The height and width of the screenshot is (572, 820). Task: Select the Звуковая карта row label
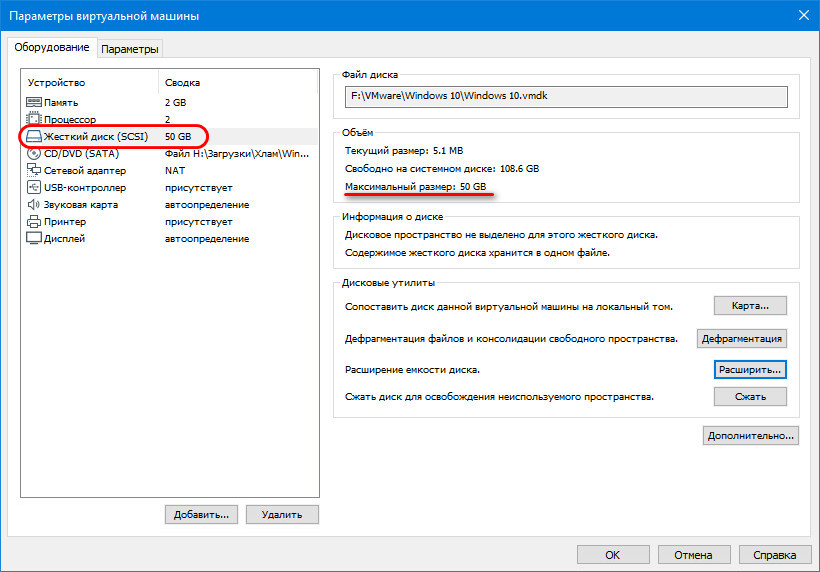[x=81, y=204]
